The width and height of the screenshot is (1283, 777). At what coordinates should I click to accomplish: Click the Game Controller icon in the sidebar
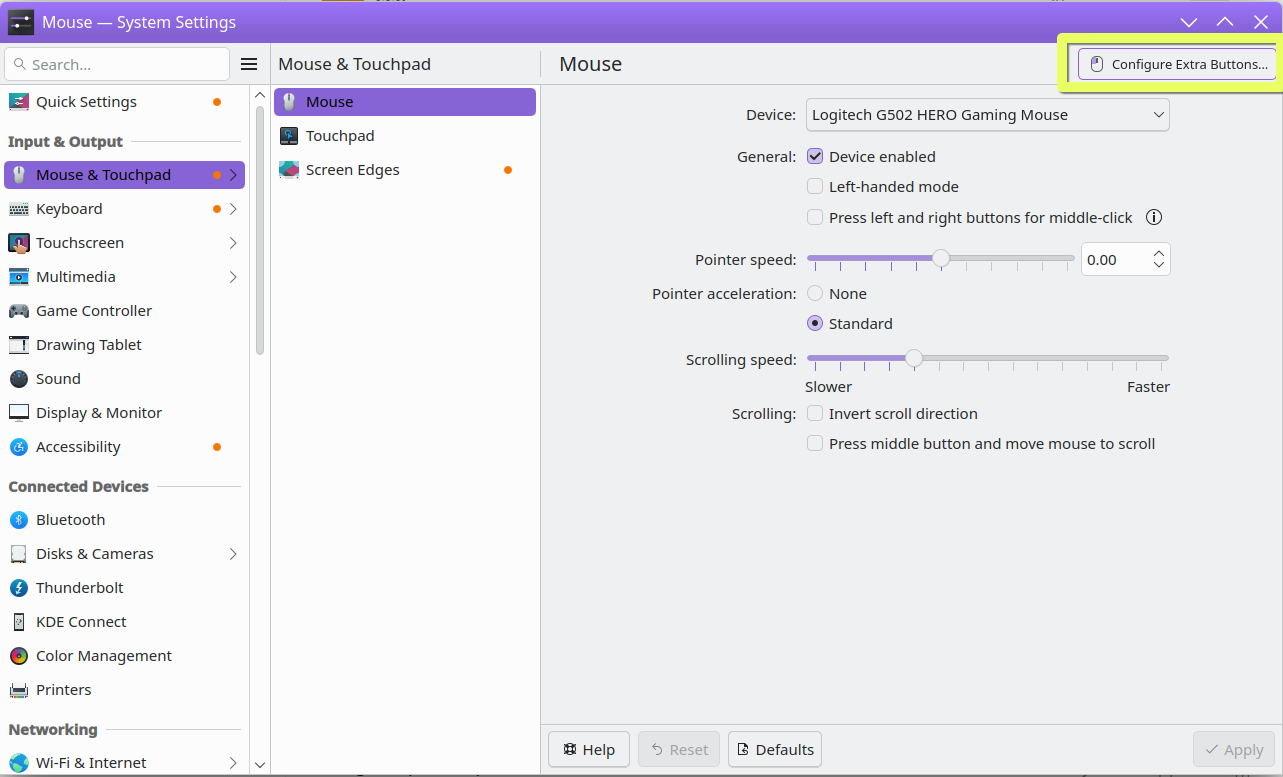[19, 311]
